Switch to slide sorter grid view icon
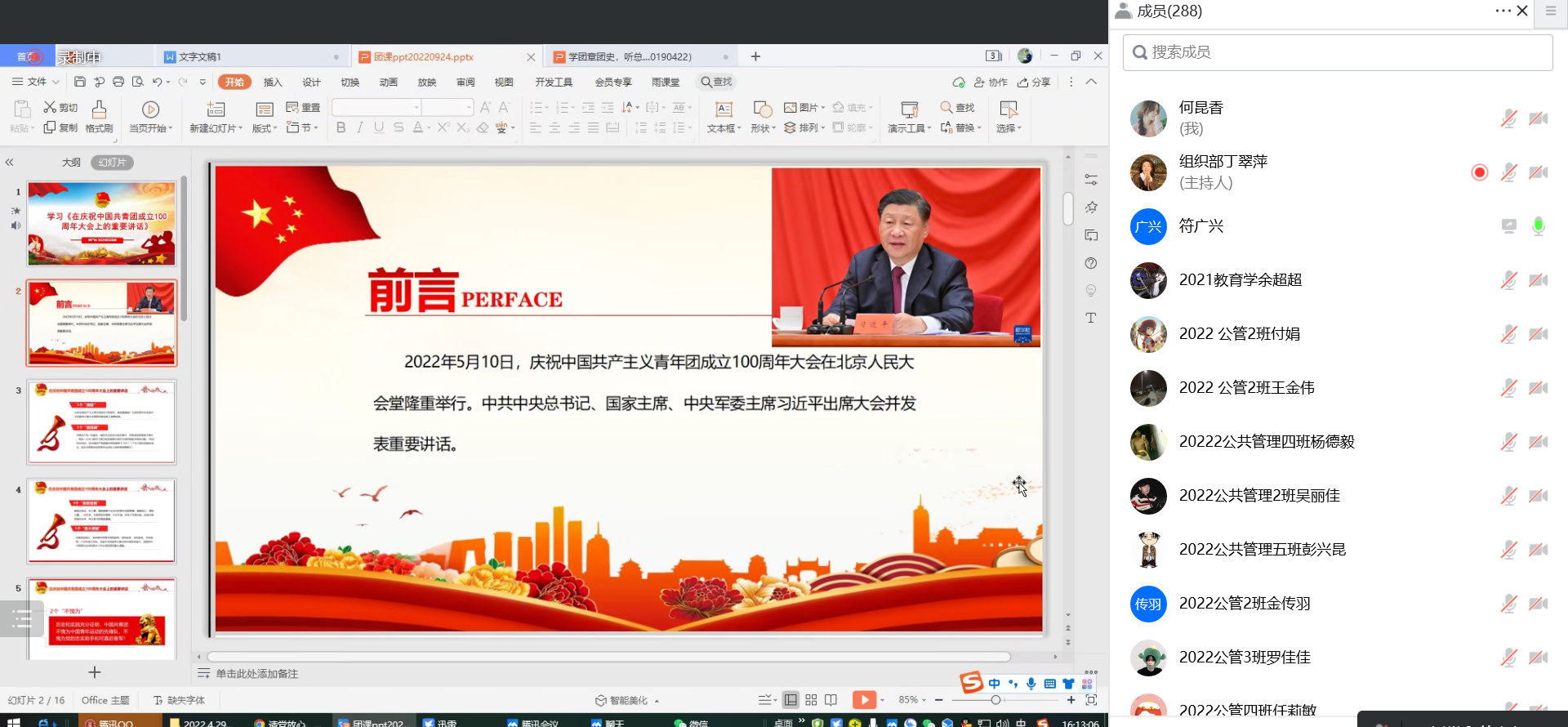The width and height of the screenshot is (1568, 727). click(x=811, y=700)
